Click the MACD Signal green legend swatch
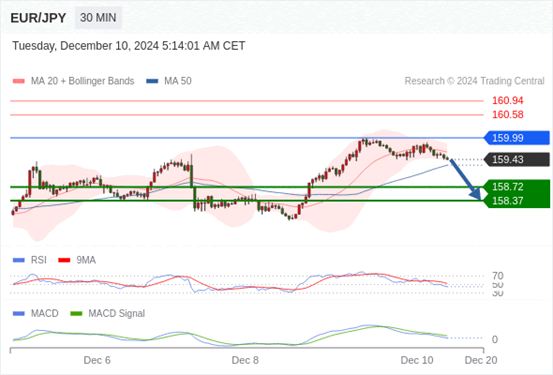Image resolution: width=553 pixels, height=375 pixels. 76,314
